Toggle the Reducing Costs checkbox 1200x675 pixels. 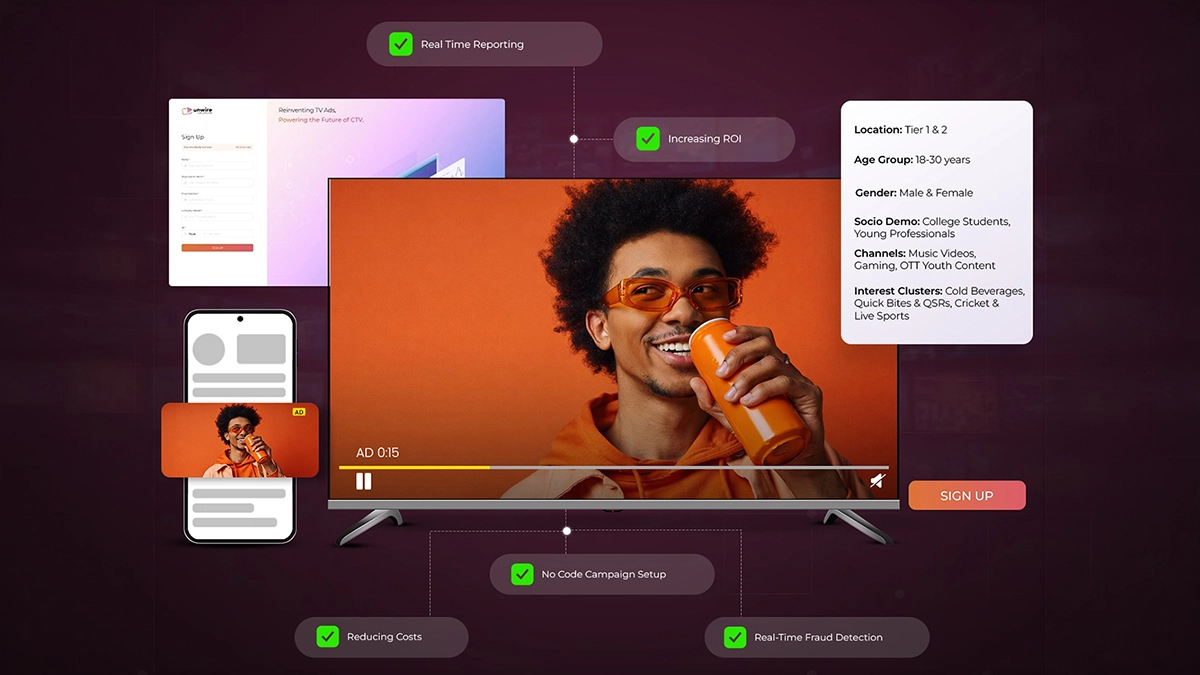pos(327,637)
